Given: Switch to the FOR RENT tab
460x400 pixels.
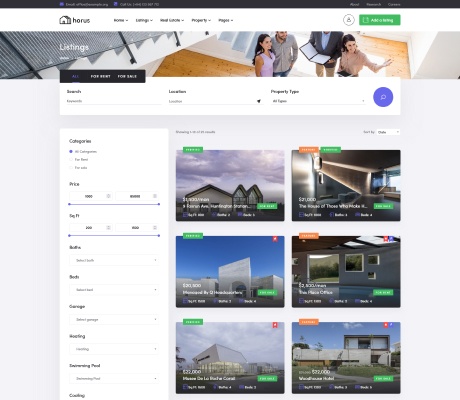Looking at the screenshot, I should [100, 76].
